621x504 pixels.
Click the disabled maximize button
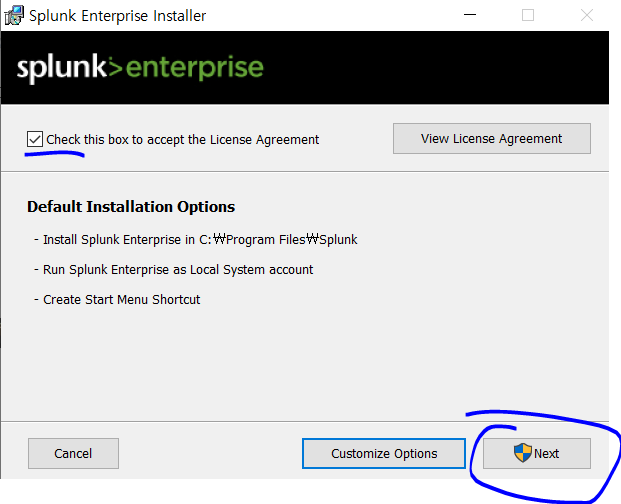(528, 15)
